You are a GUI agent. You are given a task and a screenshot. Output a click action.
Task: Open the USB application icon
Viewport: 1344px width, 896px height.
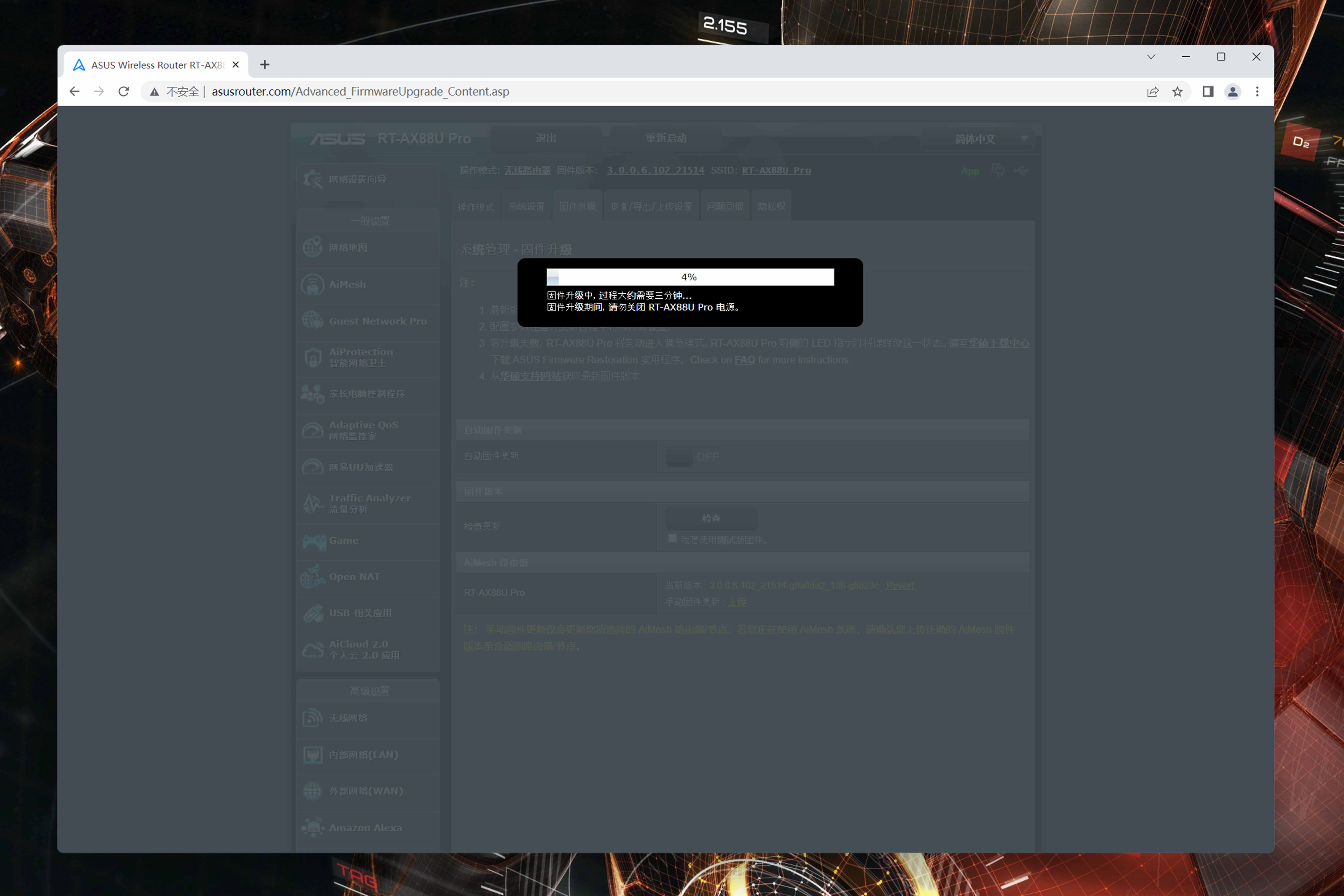(313, 613)
